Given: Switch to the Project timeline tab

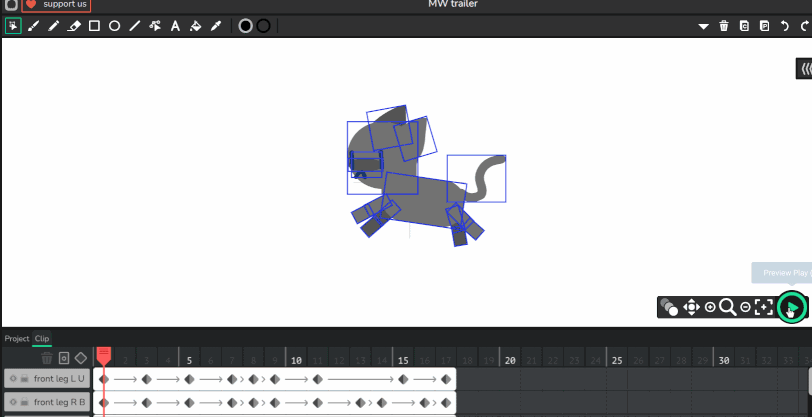Looking at the screenshot, I should click(16, 339).
